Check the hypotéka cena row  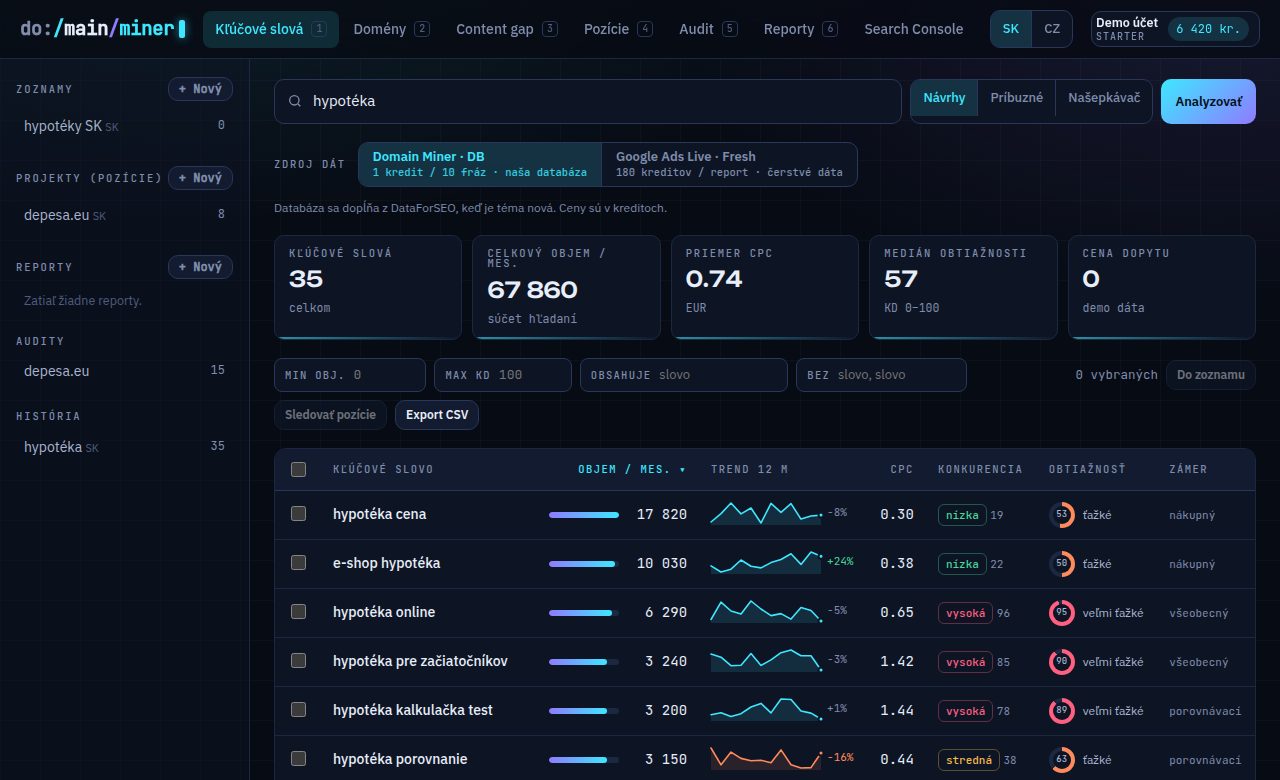click(x=298, y=514)
